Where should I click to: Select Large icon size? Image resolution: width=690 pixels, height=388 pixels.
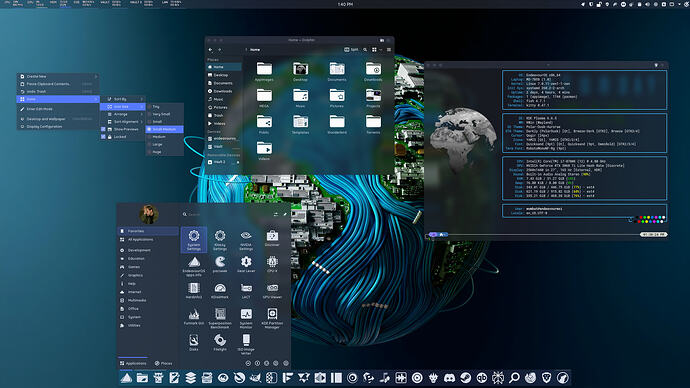tap(165, 144)
